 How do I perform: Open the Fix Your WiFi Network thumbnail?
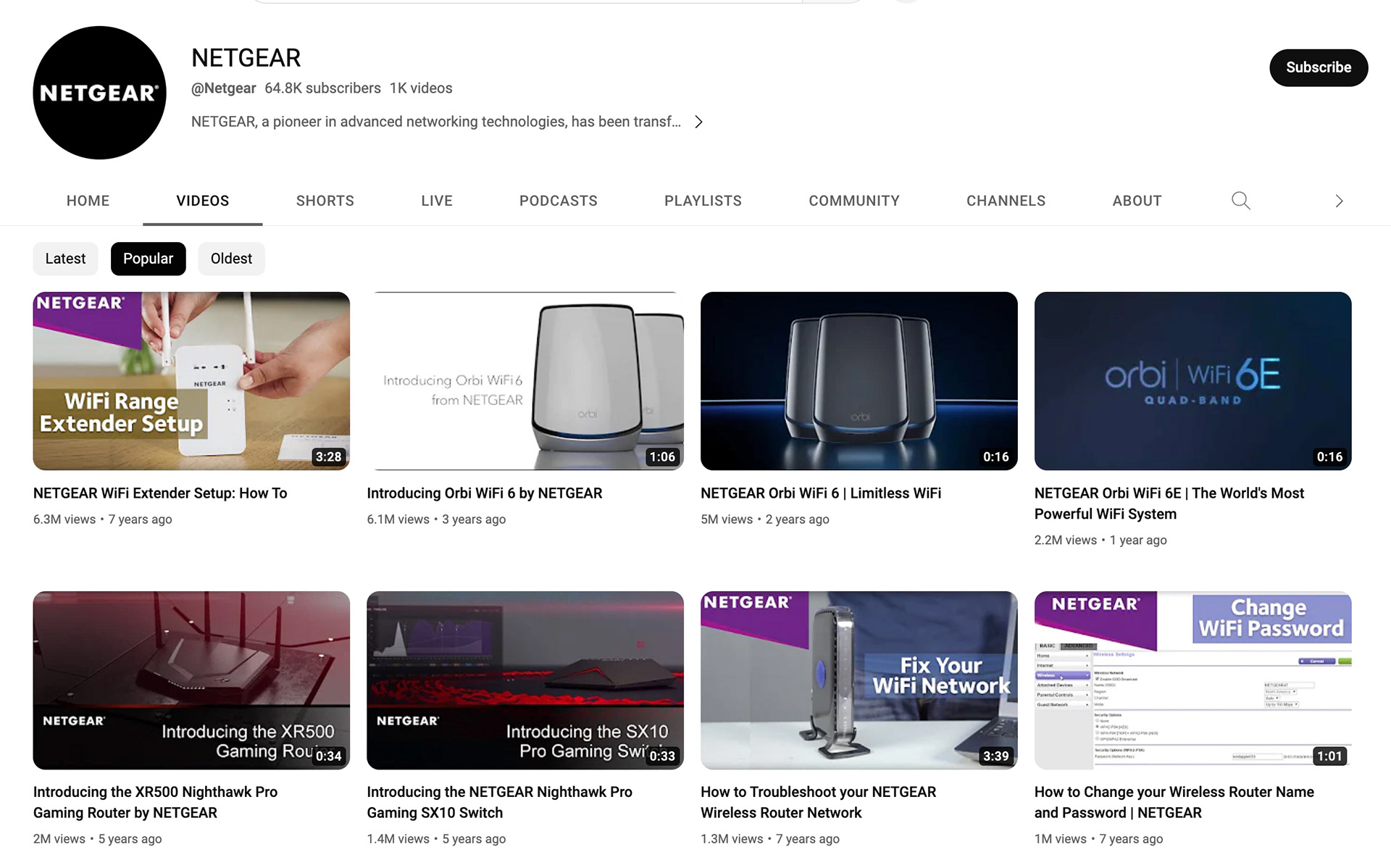tap(859, 680)
